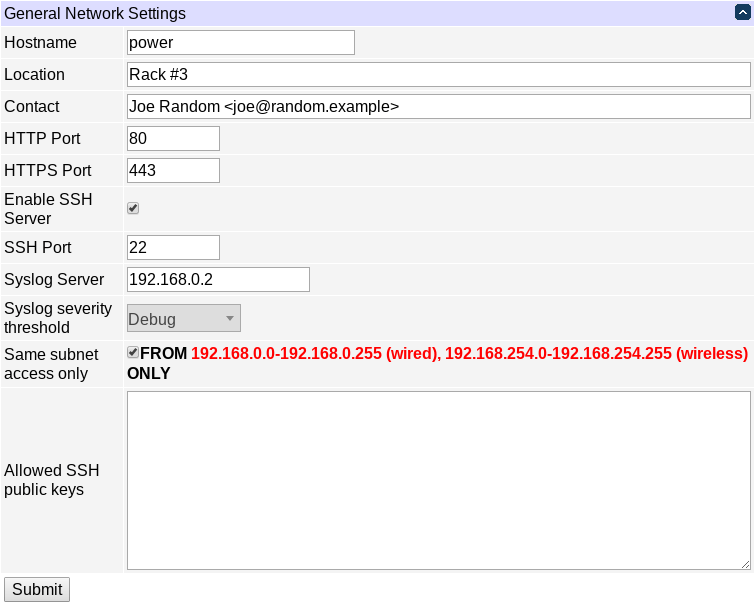Collapse the General Network Settings panel

(x=741, y=13)
